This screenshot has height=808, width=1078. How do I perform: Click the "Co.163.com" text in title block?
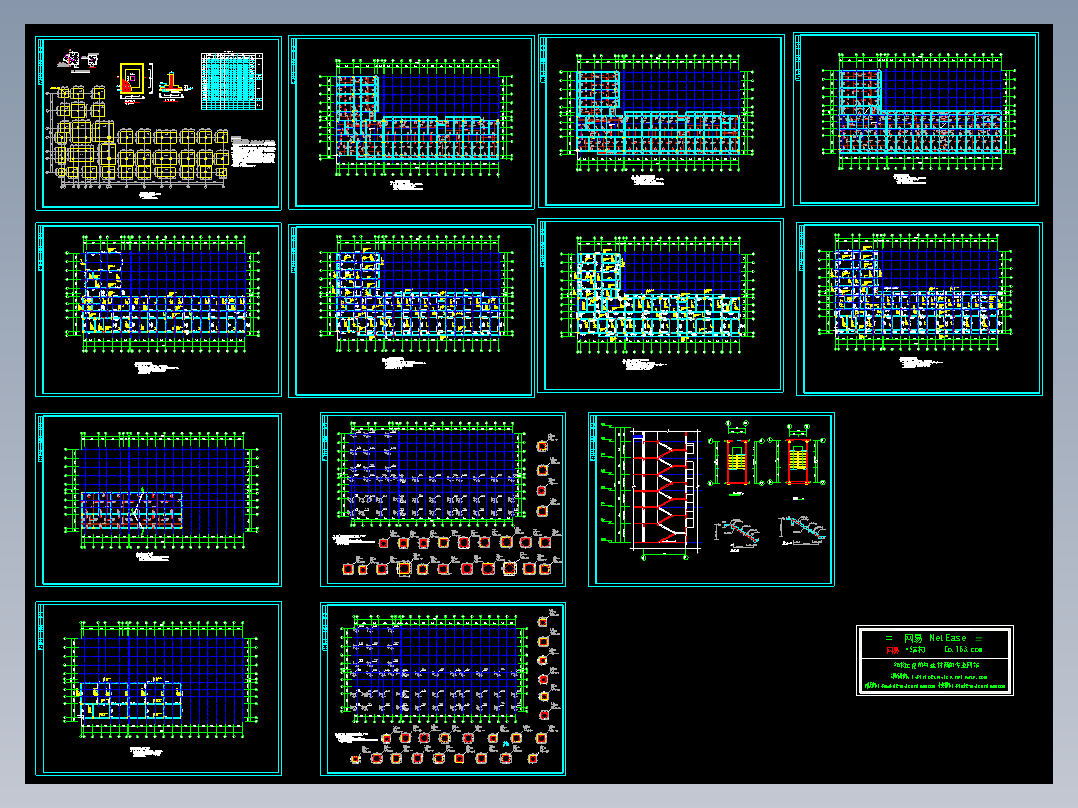point(963,649)
